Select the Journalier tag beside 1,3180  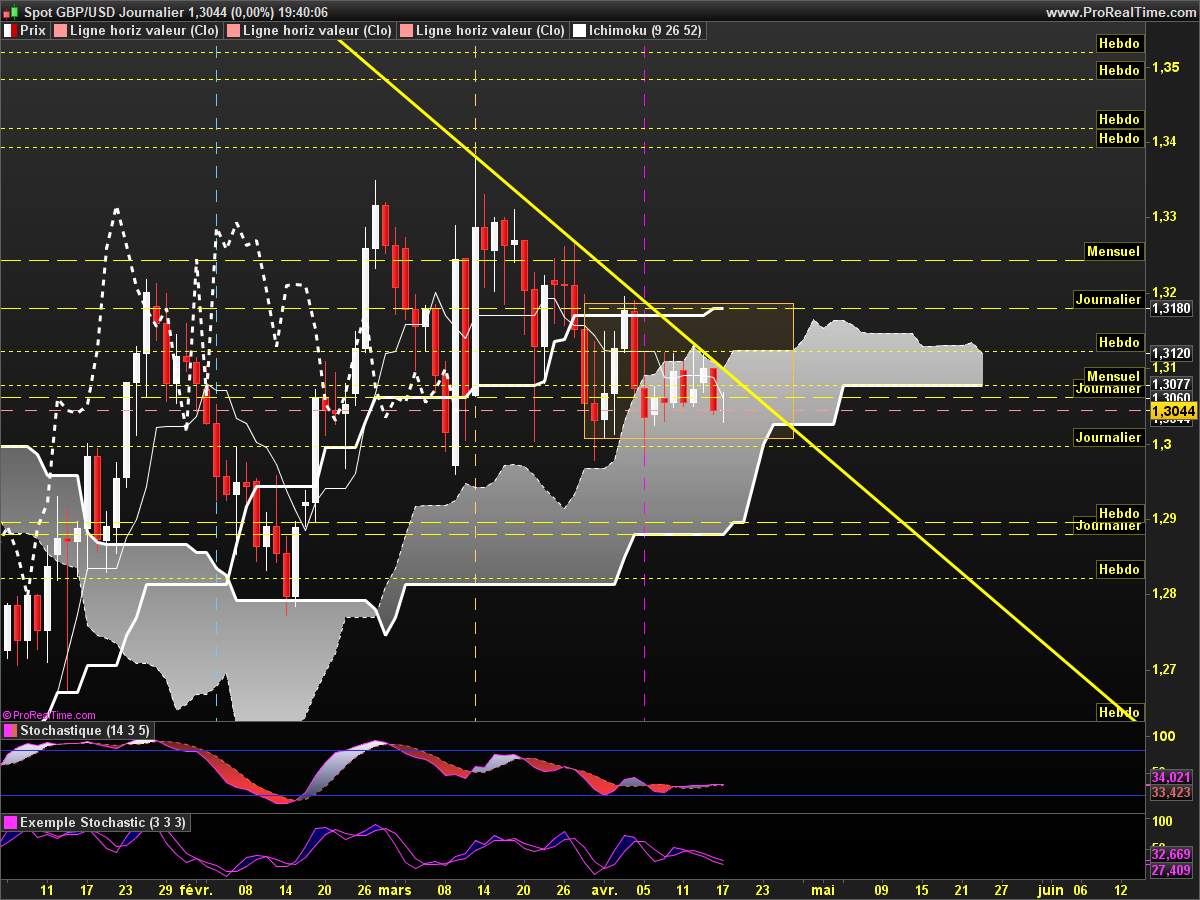click(1108, 299)
